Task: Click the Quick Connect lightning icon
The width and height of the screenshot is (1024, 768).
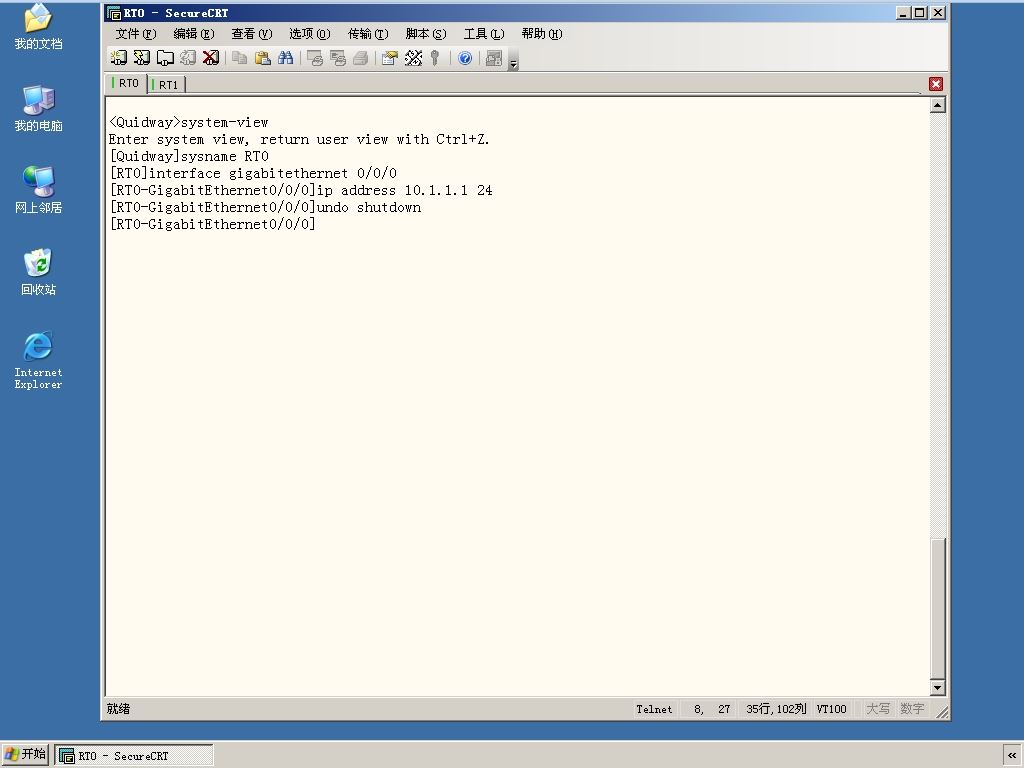Action: click(142, 58)
